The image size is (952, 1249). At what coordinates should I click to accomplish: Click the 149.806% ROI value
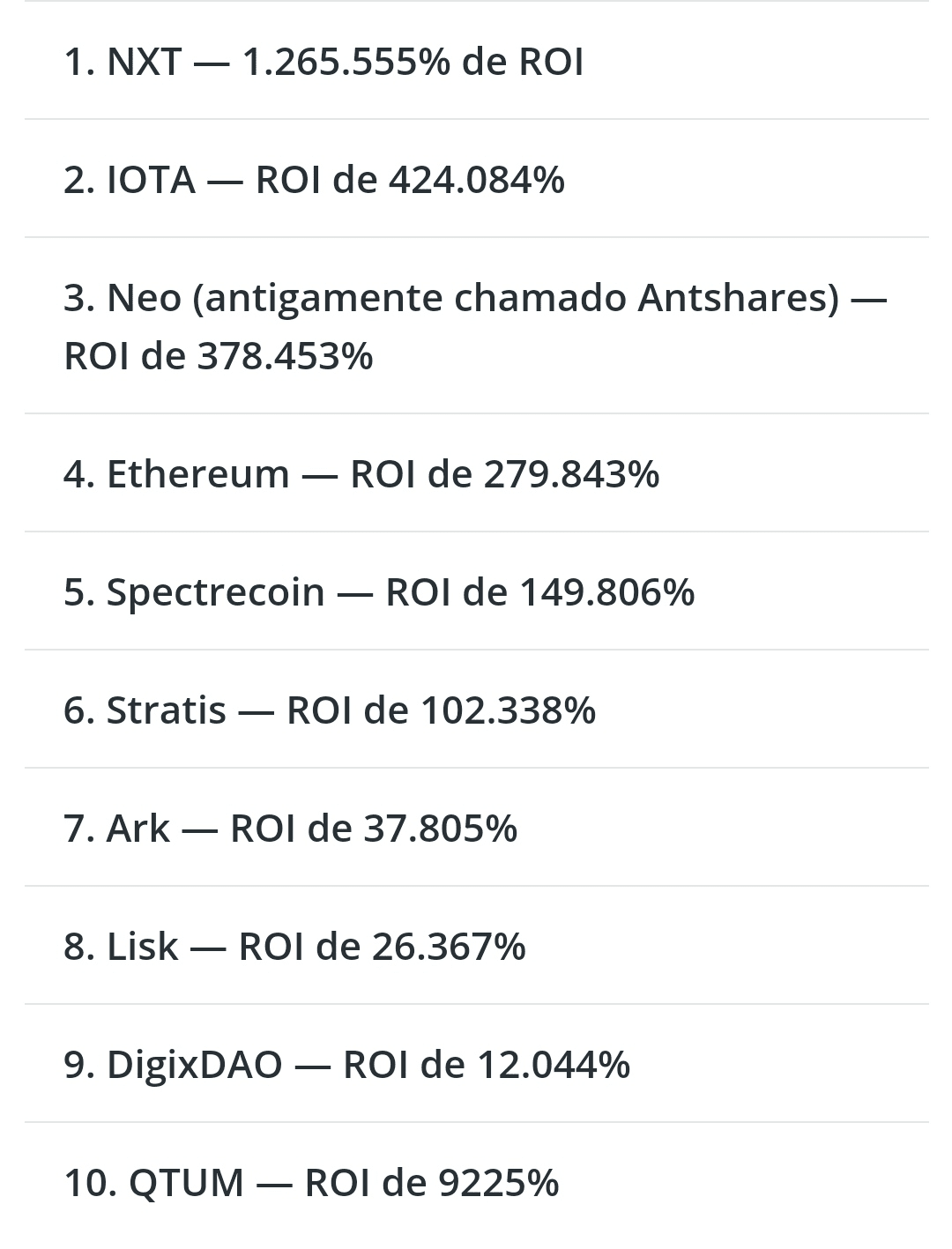pos(606,592)
